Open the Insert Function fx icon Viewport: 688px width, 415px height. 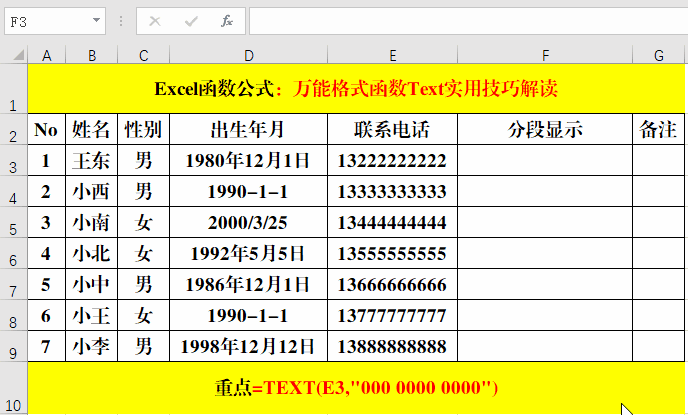coord(227,21)
